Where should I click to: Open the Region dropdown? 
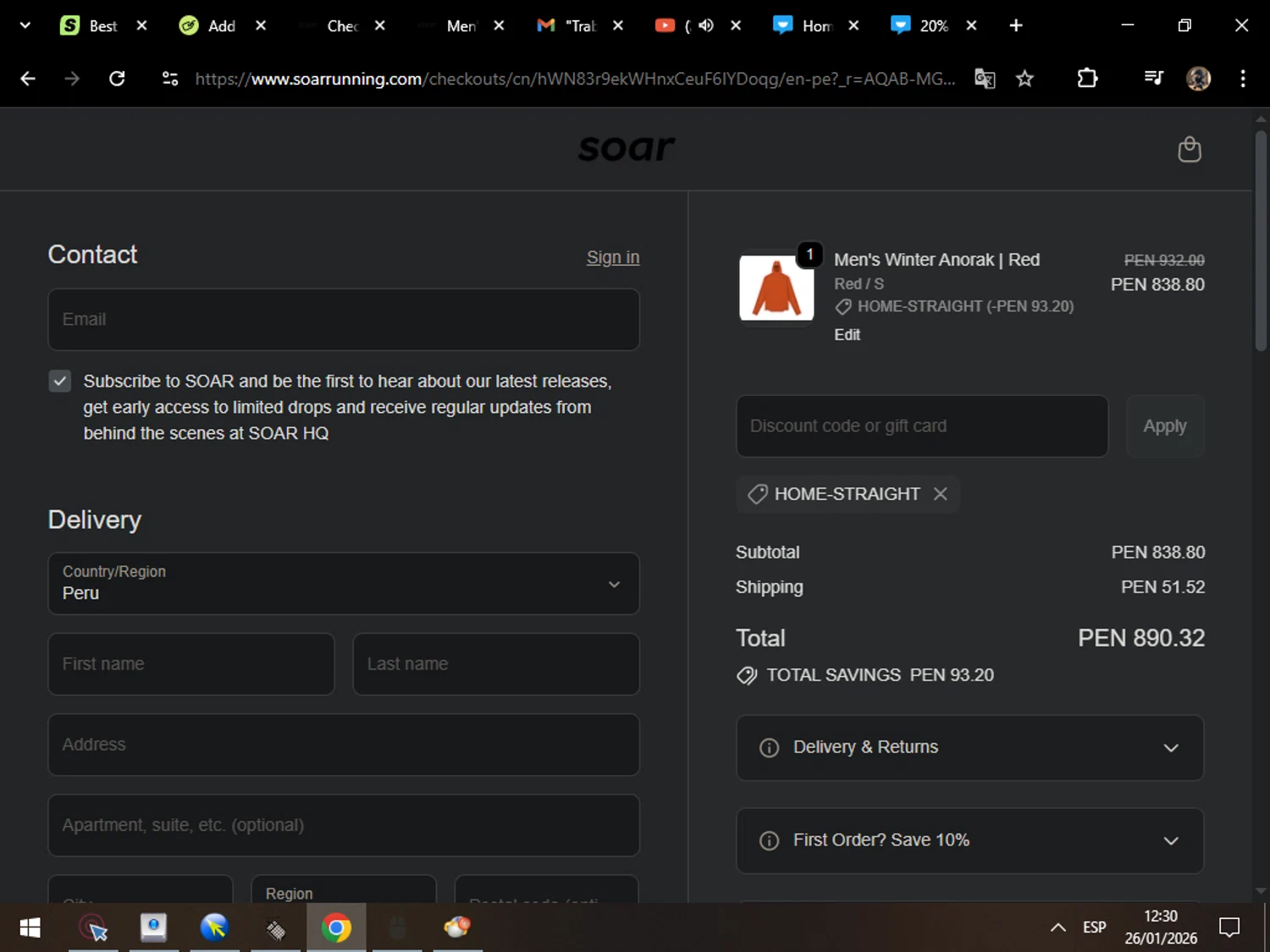point(344,889)
